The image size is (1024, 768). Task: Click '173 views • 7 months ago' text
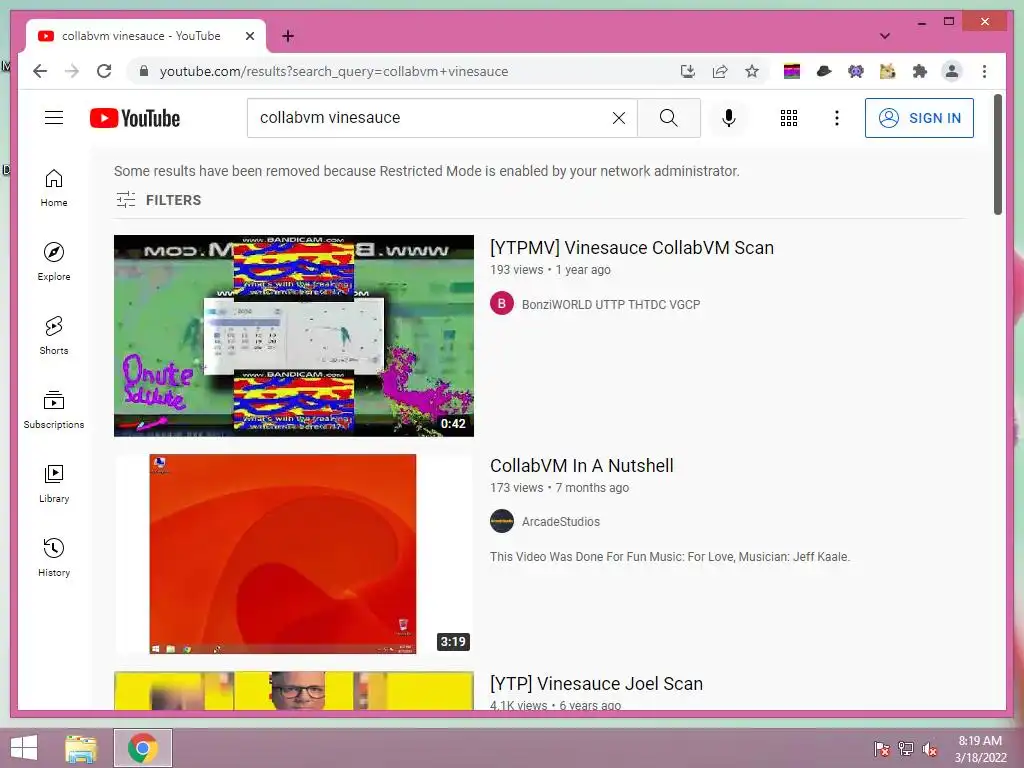click(560, 488)
